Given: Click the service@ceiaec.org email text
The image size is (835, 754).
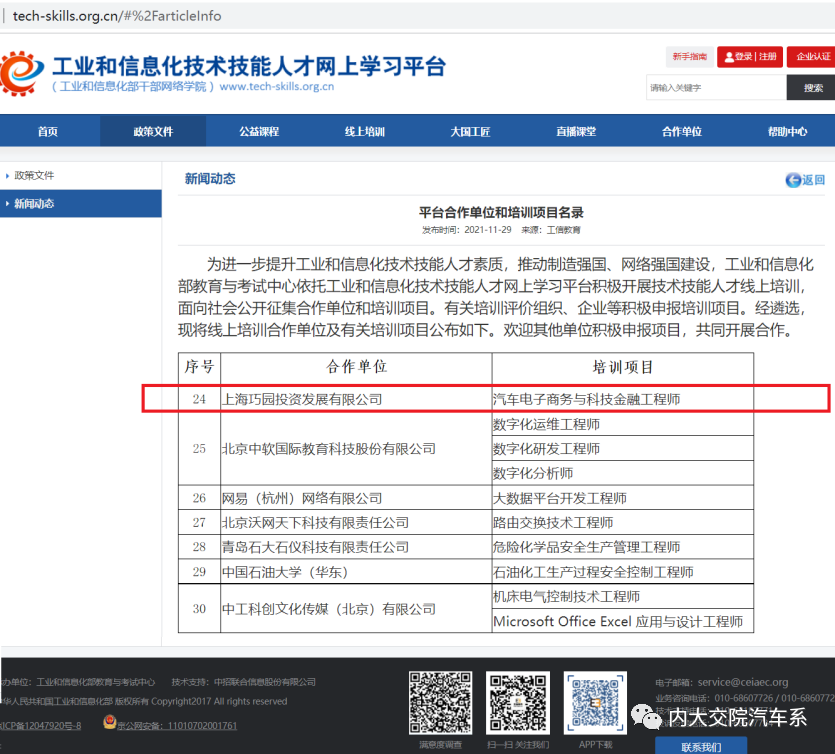Looking at the screenshot, I should click(x=743, y=682).
